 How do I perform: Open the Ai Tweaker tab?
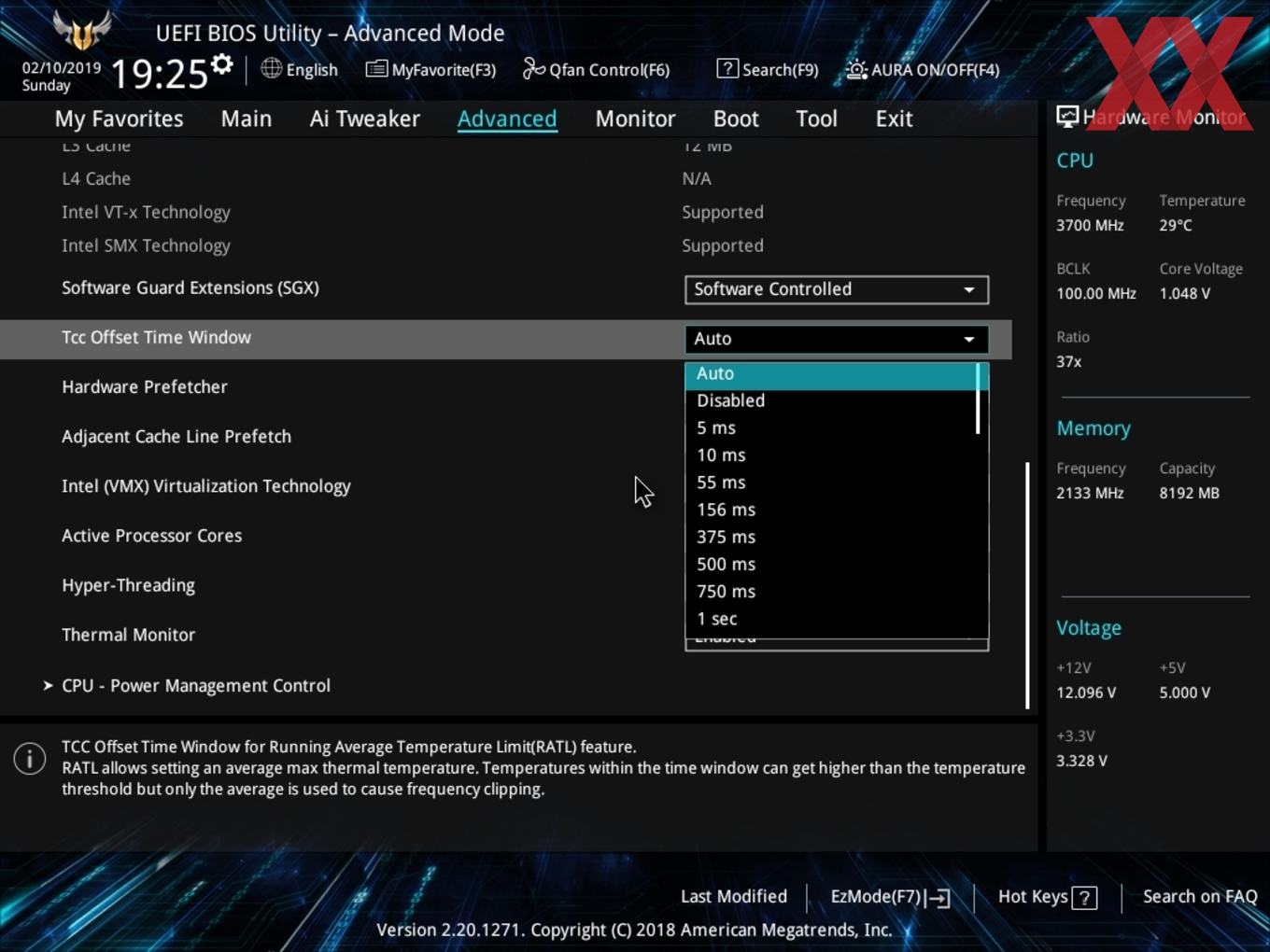tap(365, 119)
